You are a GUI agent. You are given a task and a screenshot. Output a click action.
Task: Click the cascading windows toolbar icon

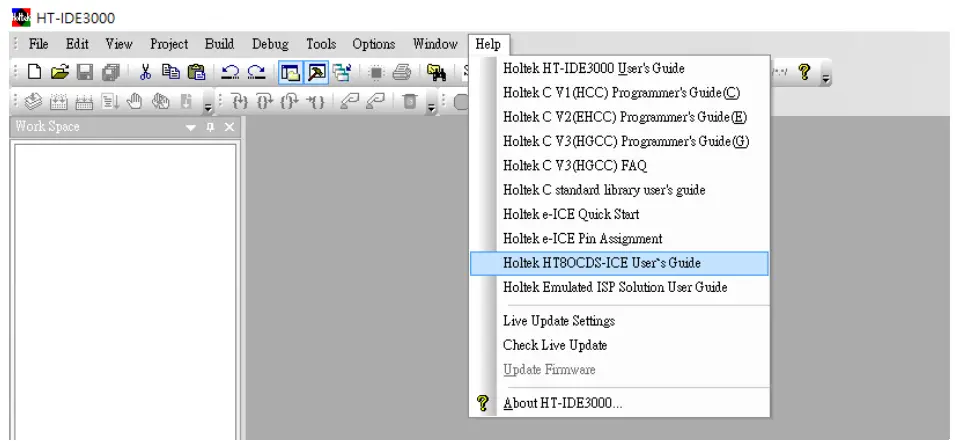pyautogui.click(x=342, y=73)
